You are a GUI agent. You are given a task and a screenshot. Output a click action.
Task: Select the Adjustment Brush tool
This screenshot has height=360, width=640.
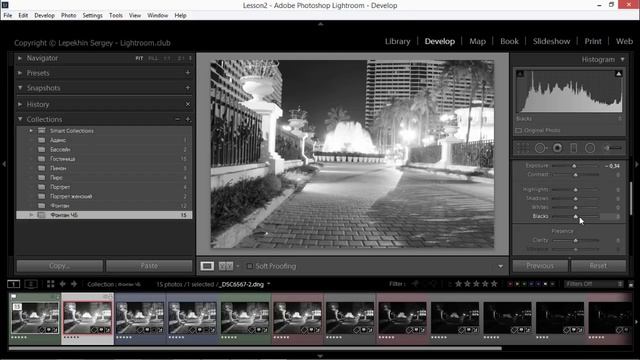pyautogui.click(x=613, y=148)
